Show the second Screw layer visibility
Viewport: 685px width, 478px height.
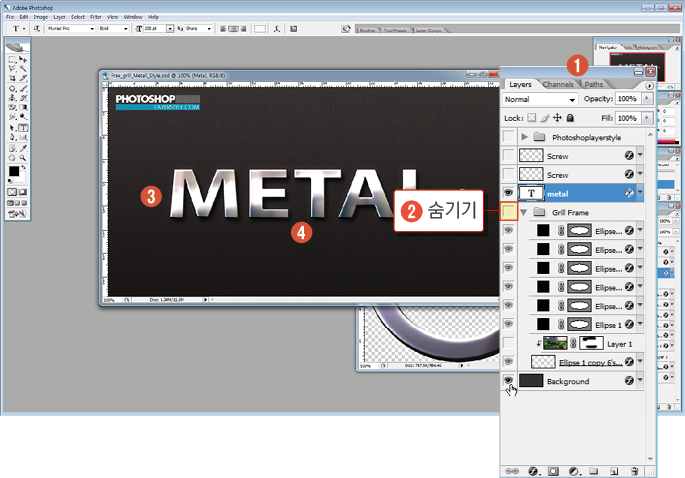[509, 174]
